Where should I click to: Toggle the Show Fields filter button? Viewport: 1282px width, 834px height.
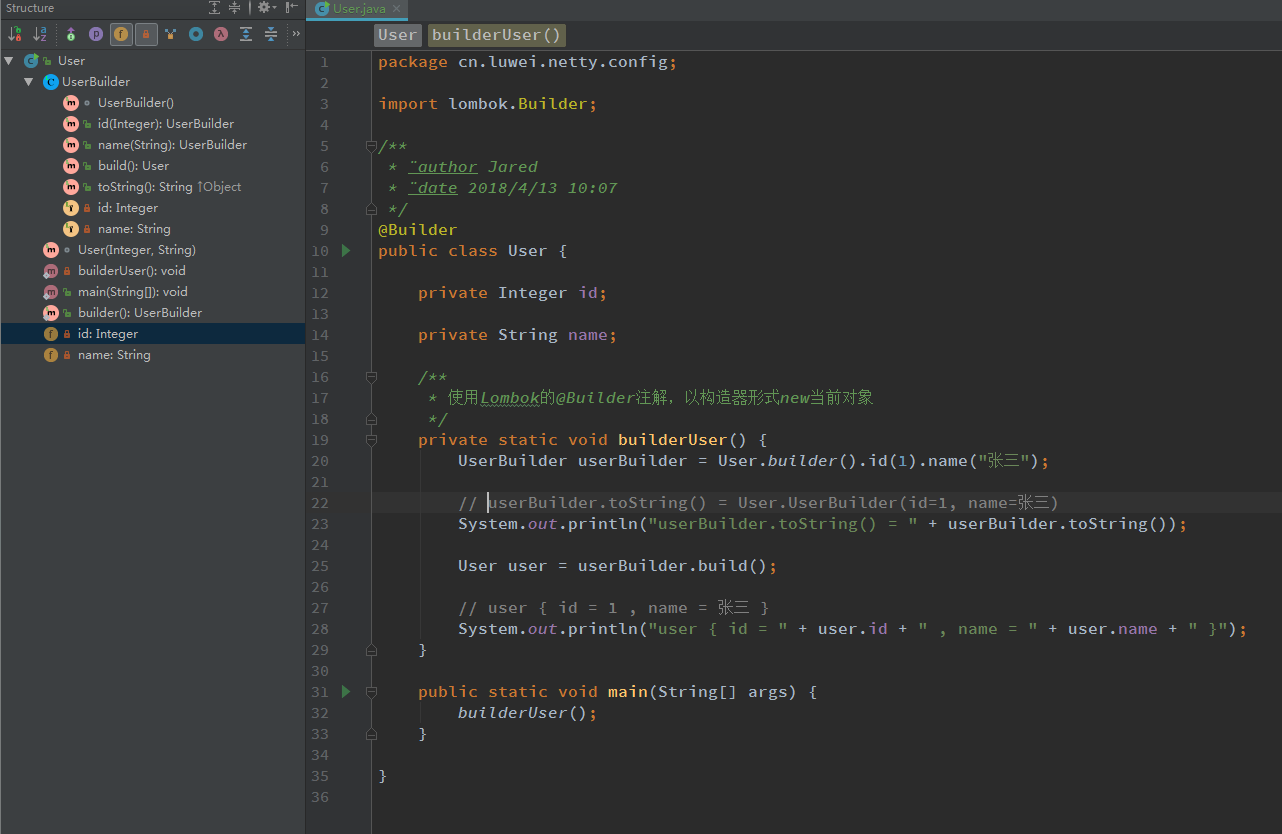[x=121, y=34]
